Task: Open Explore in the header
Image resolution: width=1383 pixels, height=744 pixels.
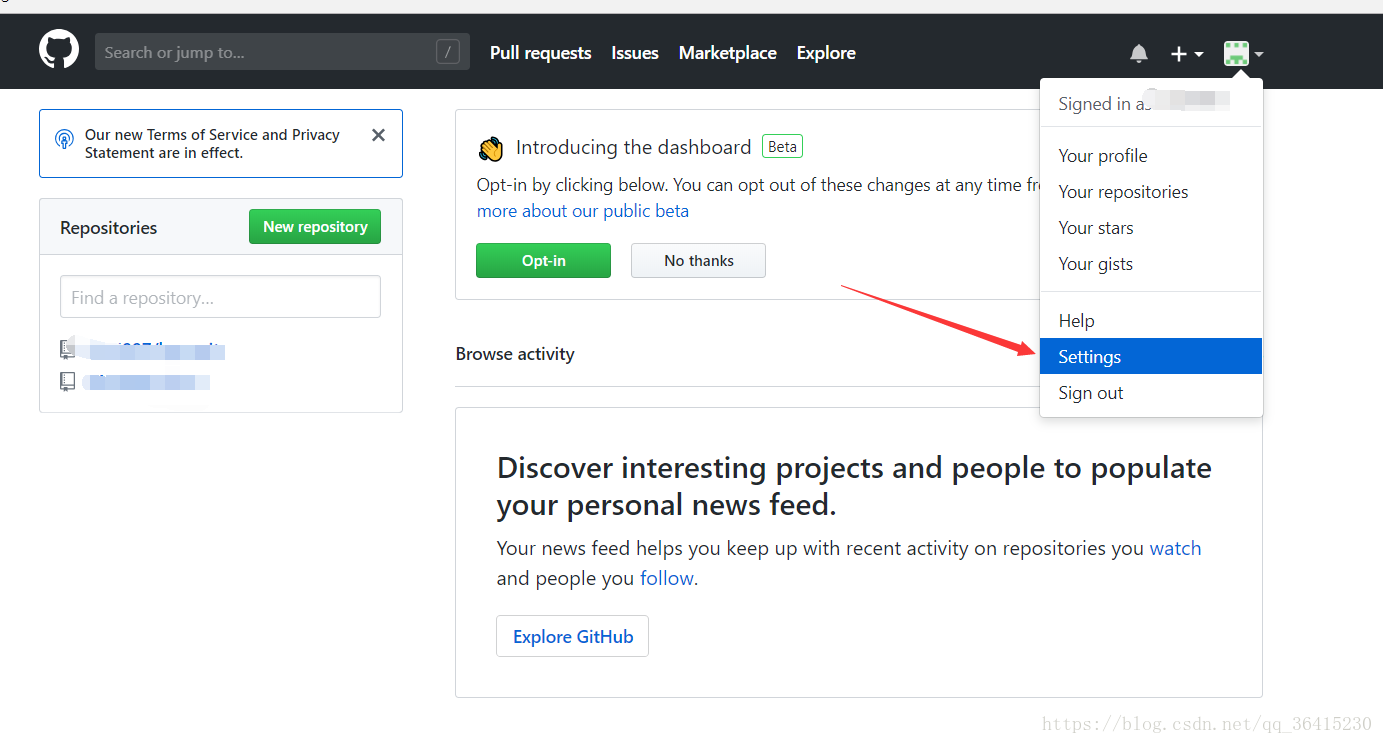Action: (x=826, y=53)
